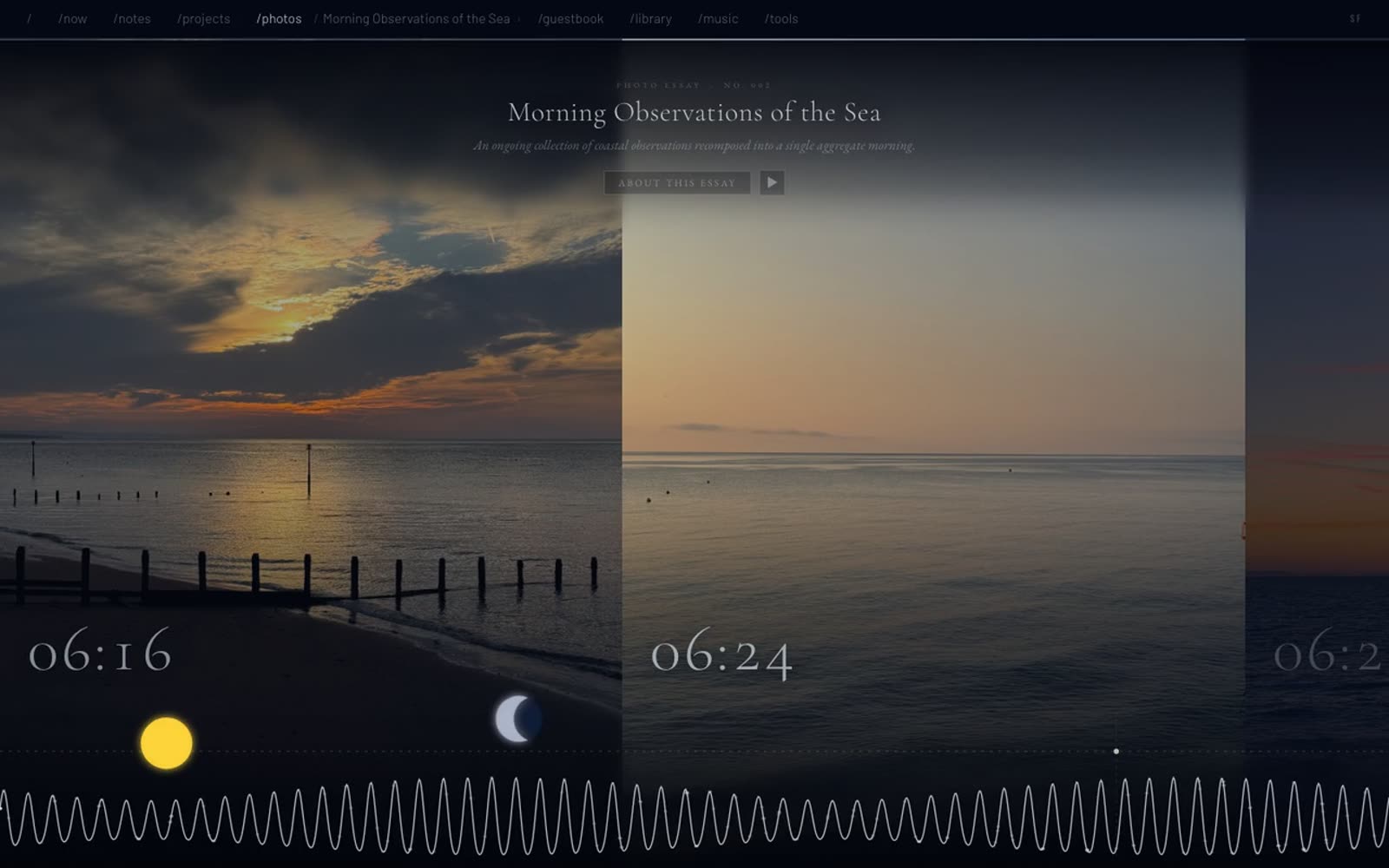This screenshot has width=1389, height=868.
Task: Go to the root '/' home link
Action: point(29,18)
